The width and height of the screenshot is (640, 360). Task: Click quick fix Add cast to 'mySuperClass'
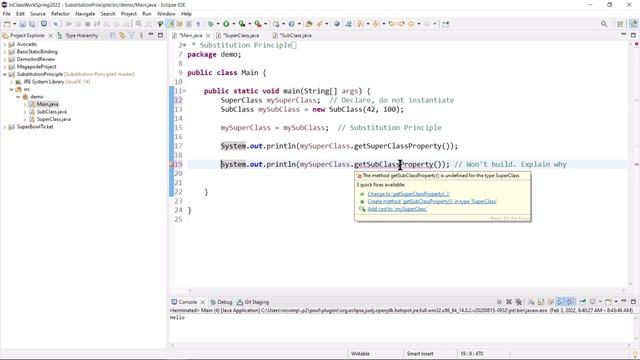click(x=397, y=209)
